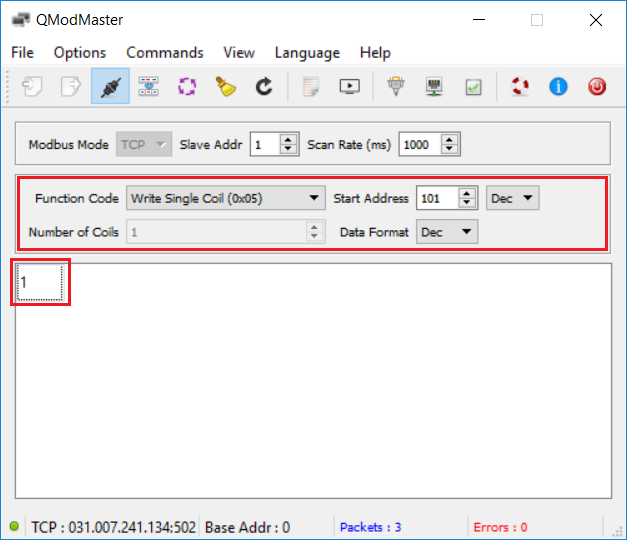Click the blue About info icon
Image resolution: width=627 pixels, height=540 pixels.
click(558, 86)
